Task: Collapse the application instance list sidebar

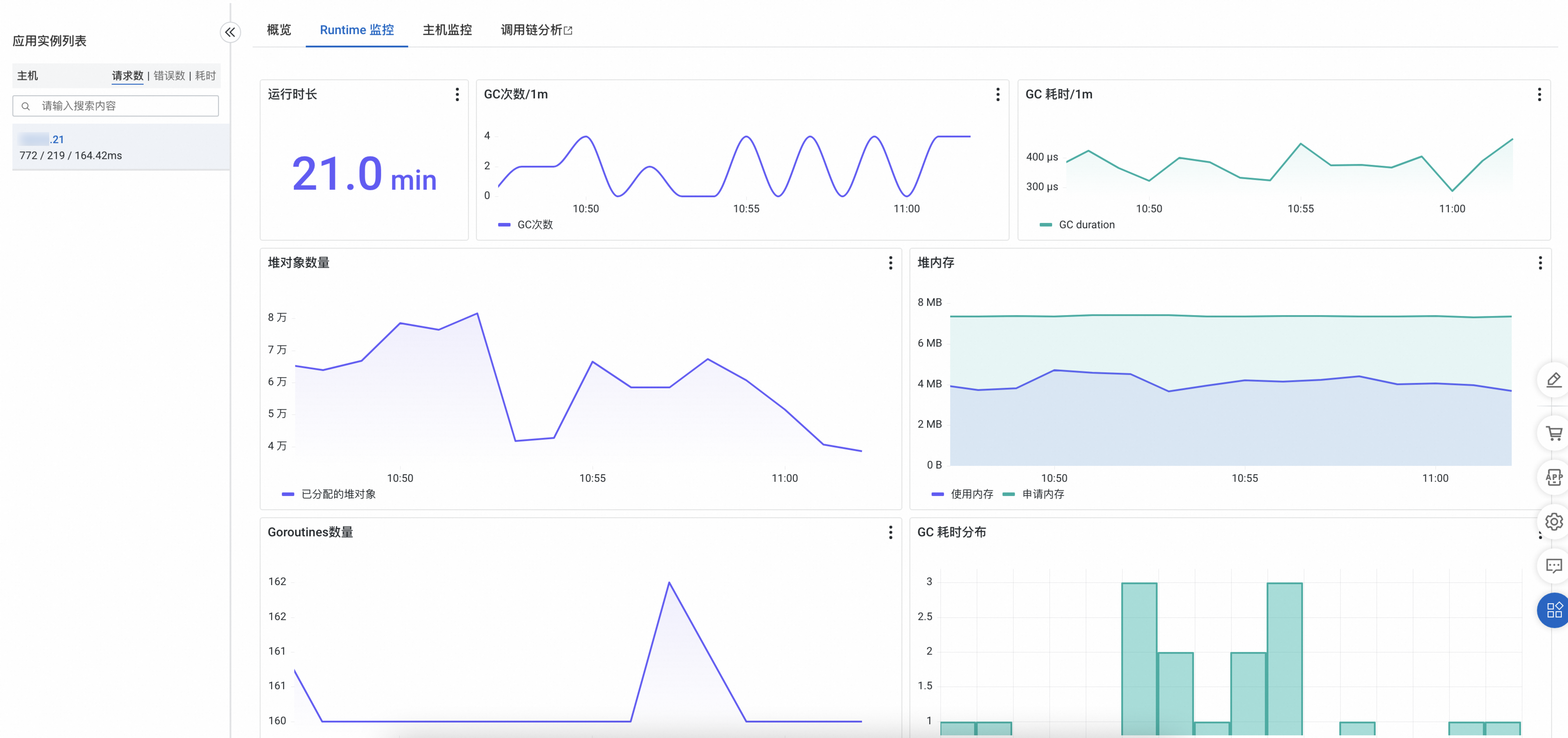Action: (230, 32)
